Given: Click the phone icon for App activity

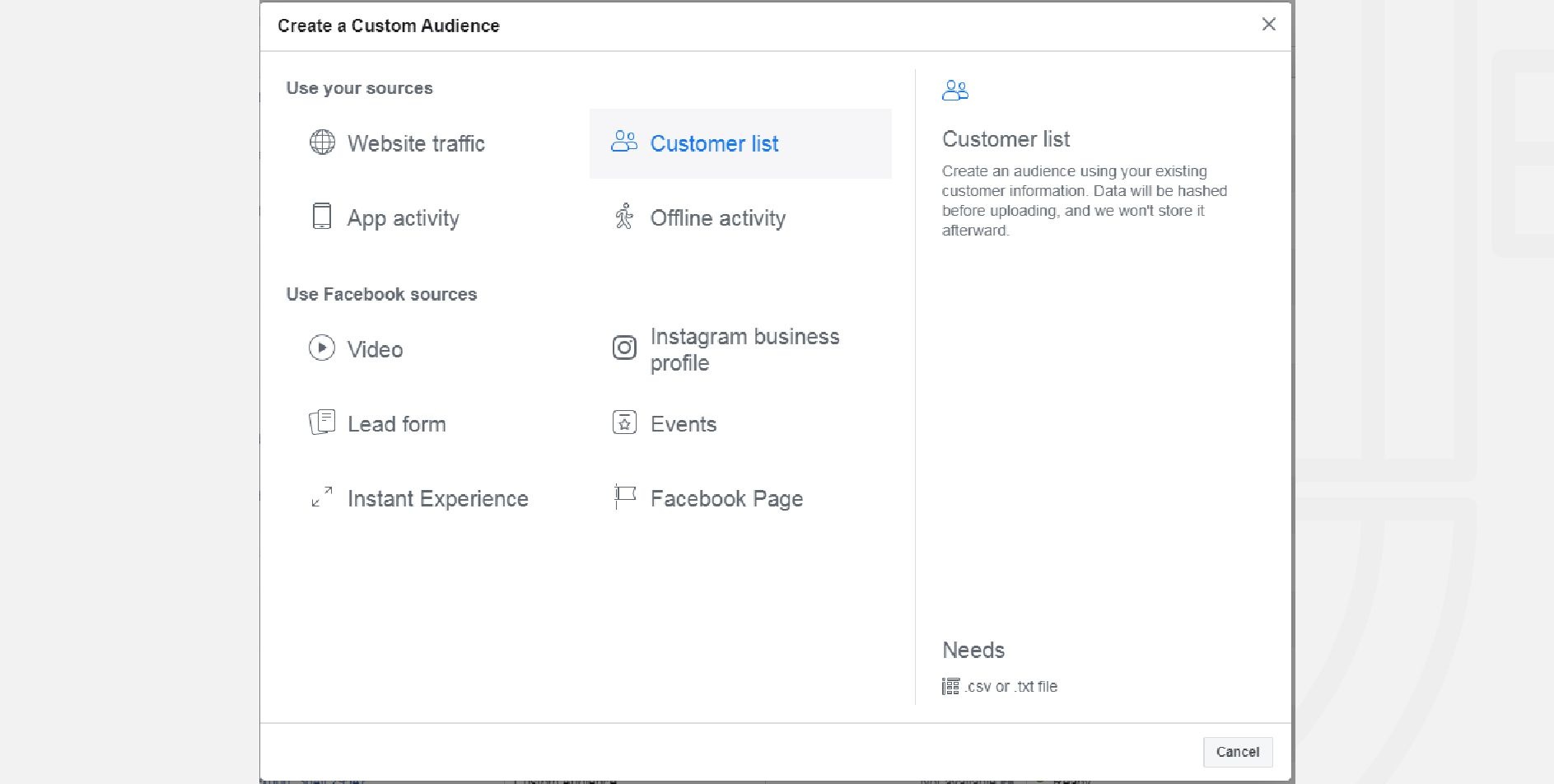Looking at the screenshot, I should pyautogui.click(x=322, y=217).
